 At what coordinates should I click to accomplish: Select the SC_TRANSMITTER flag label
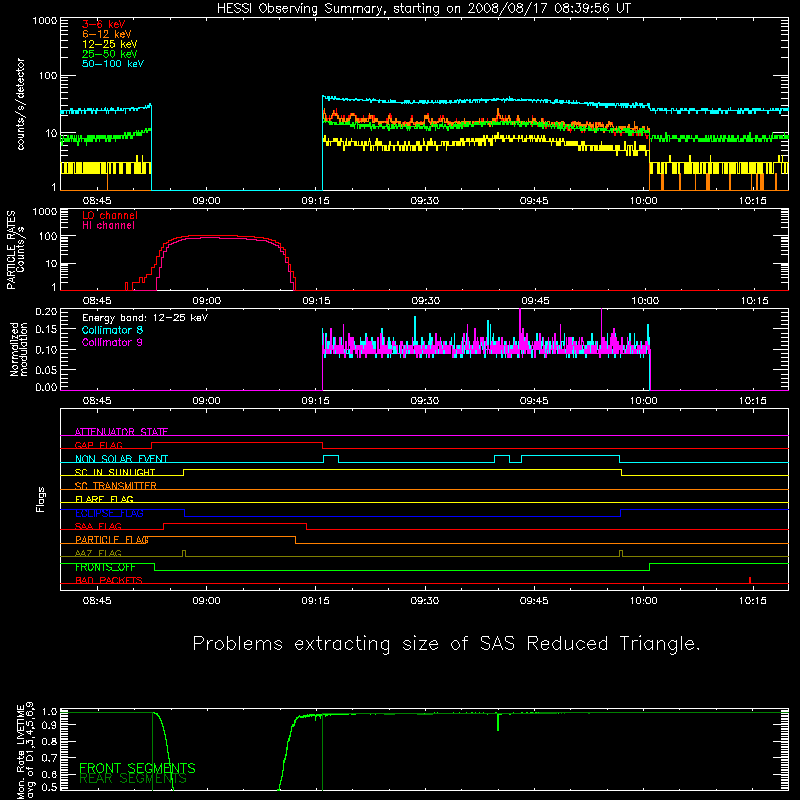coord(116,486)
